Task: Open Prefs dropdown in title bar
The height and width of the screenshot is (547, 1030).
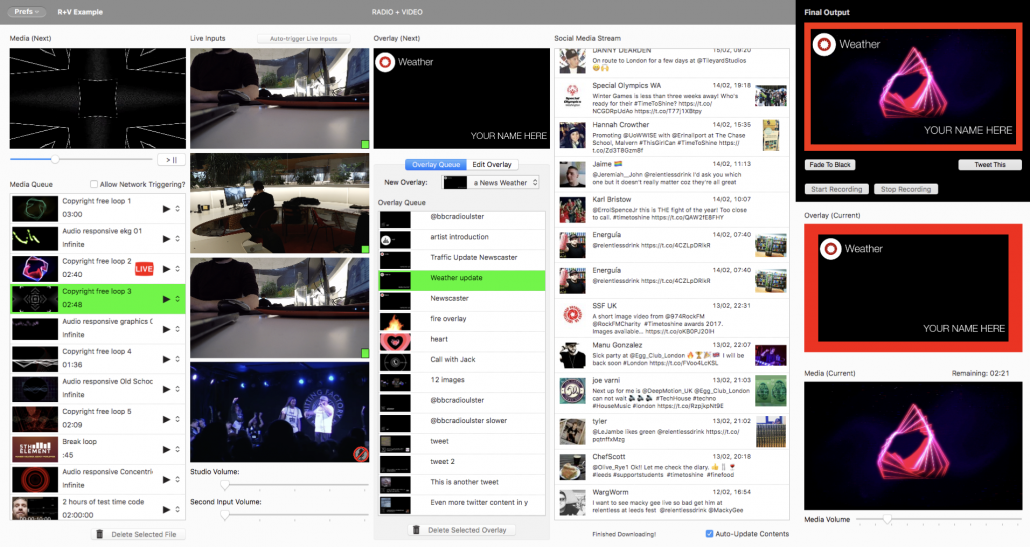Action: 27,12
